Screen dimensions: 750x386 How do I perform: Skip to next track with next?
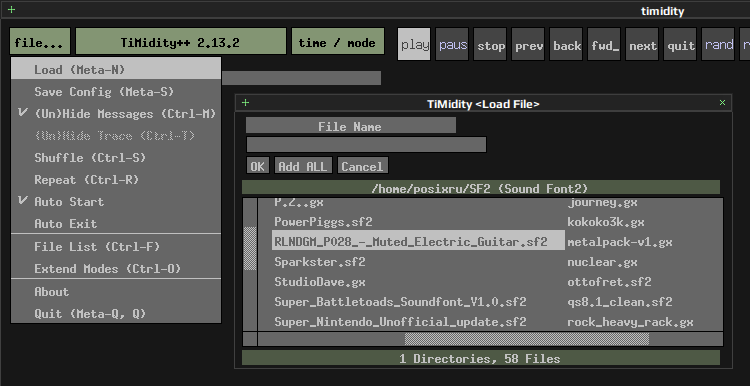pos(642,44)
